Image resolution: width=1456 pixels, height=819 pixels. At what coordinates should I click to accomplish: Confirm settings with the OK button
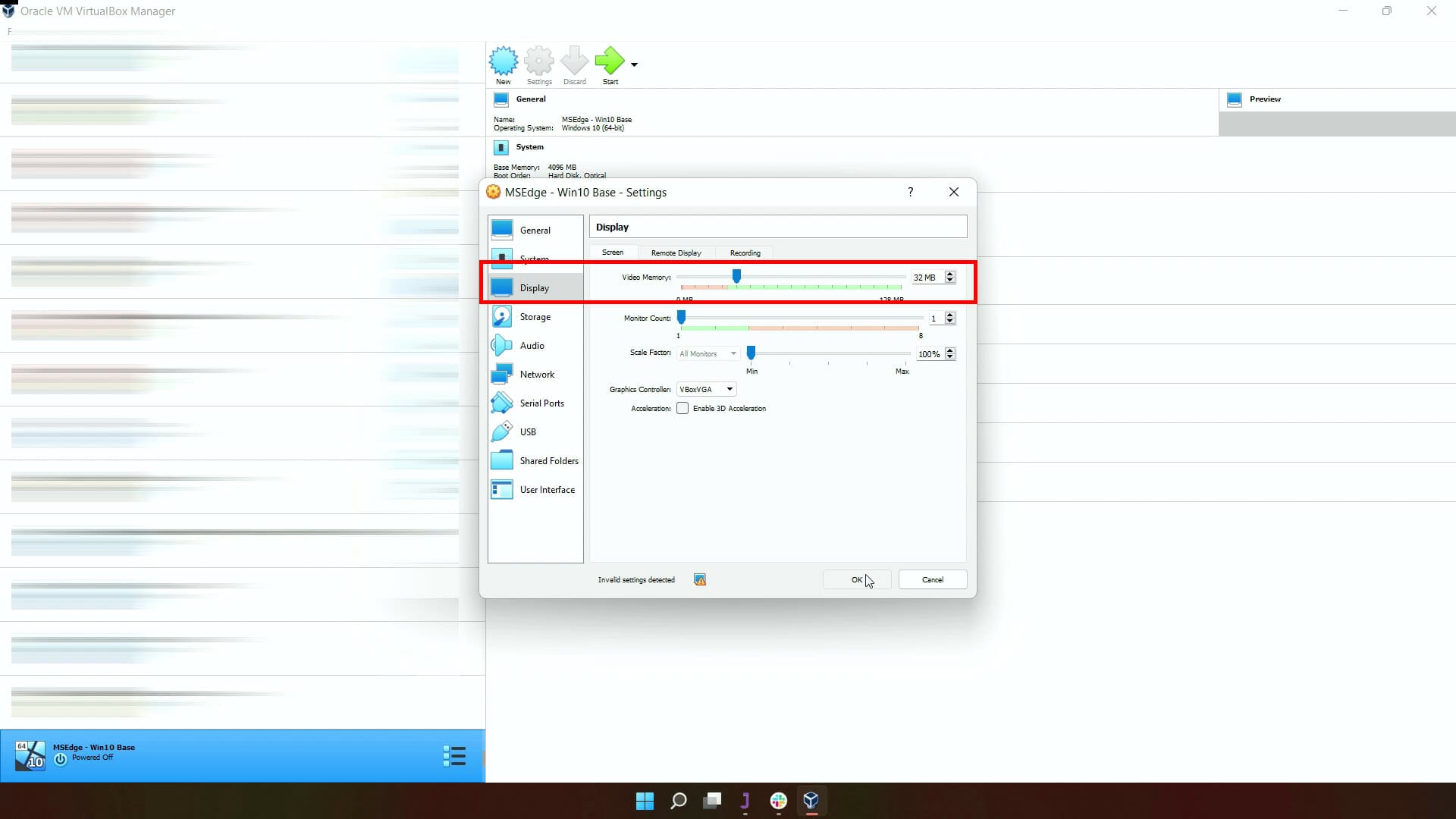point(856,579)
